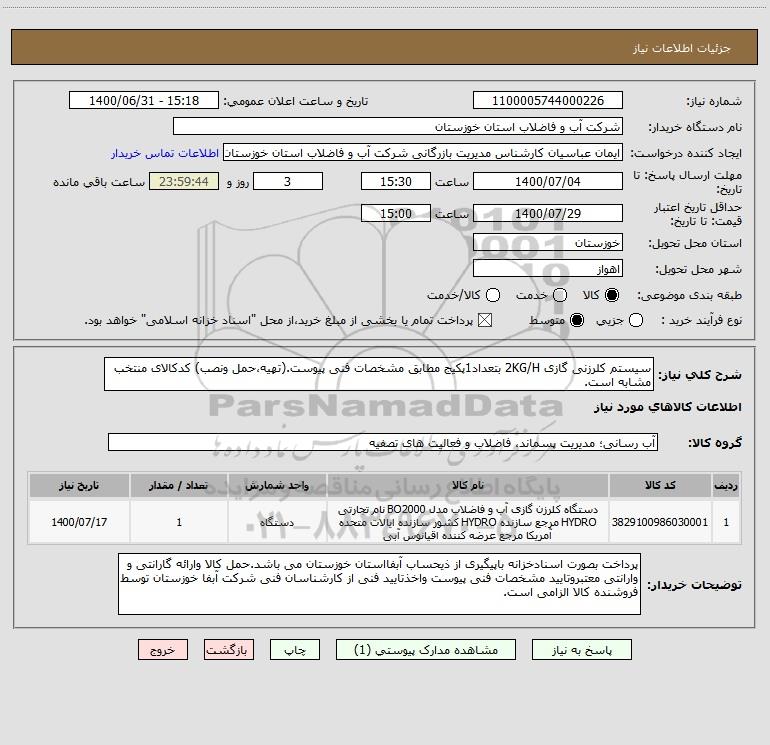Click the row number cell showing 1

pos(726,522)
